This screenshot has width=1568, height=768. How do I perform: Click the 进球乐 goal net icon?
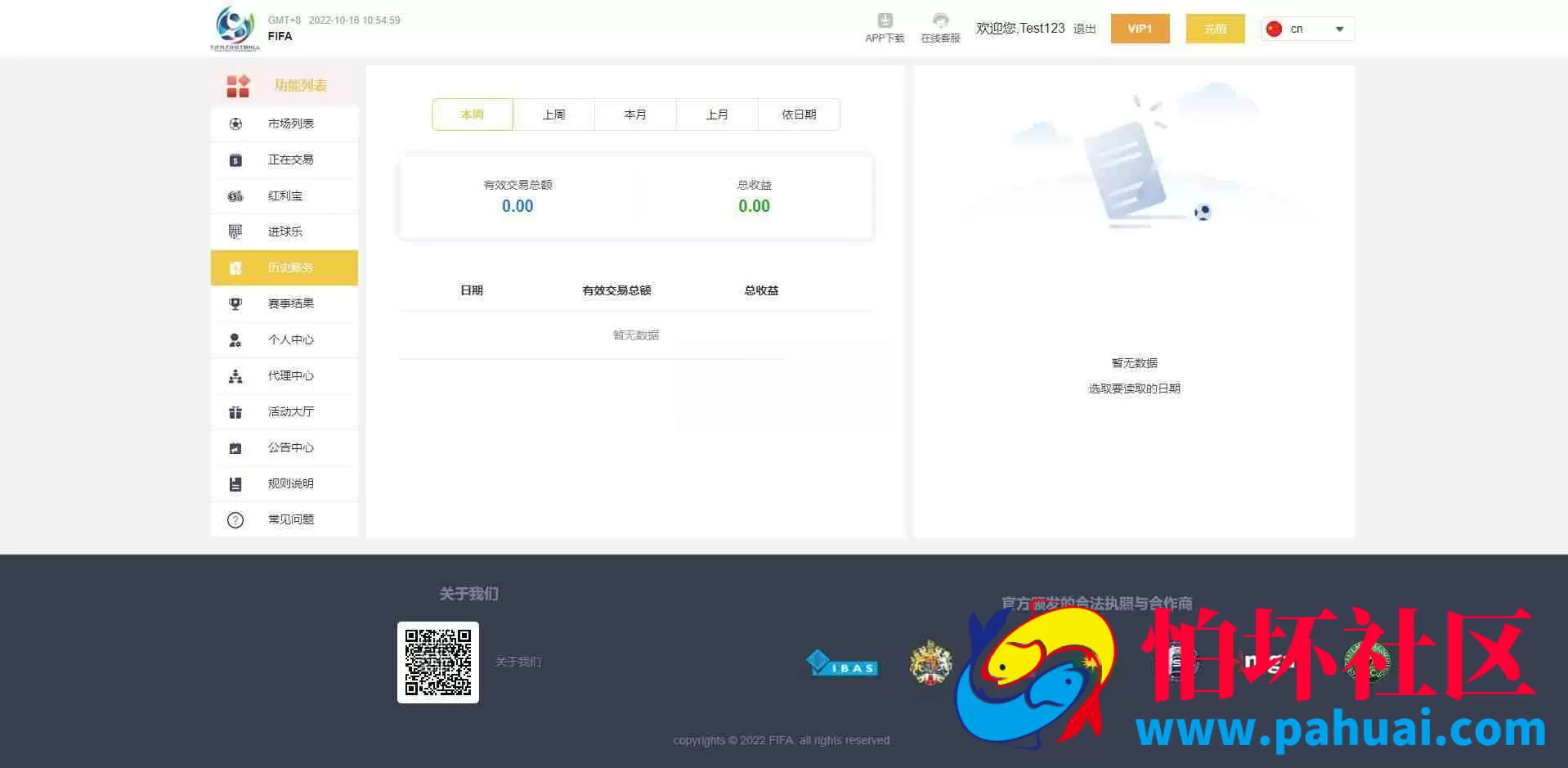click(235, 231)
